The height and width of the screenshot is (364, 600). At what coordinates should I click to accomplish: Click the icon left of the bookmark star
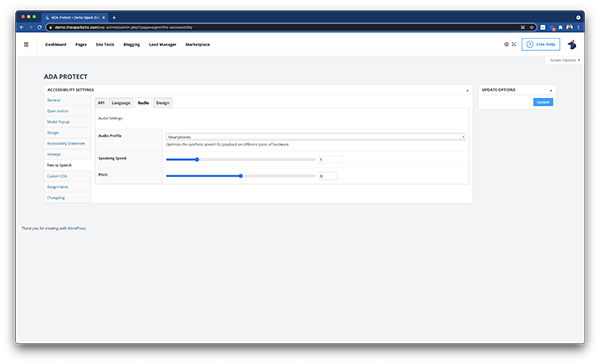[523, 27]
